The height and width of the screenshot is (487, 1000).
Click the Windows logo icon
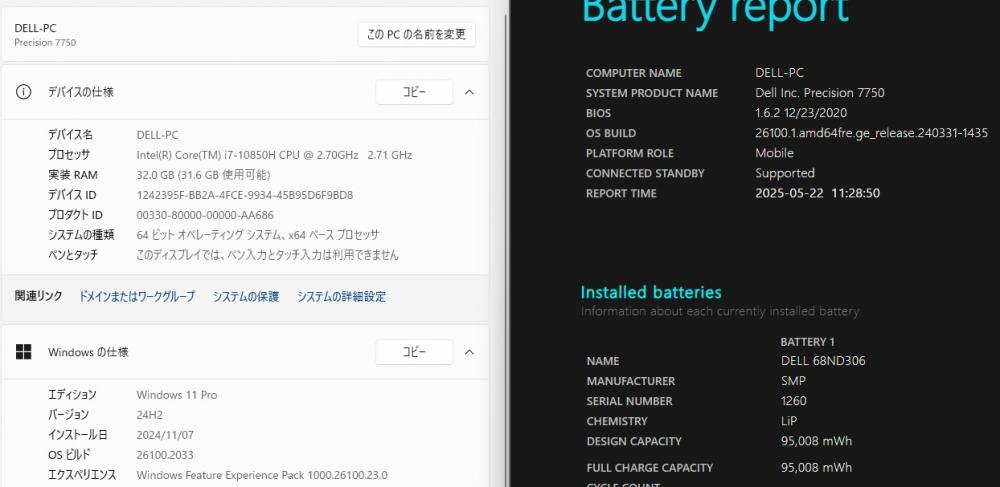click(23, 352)
